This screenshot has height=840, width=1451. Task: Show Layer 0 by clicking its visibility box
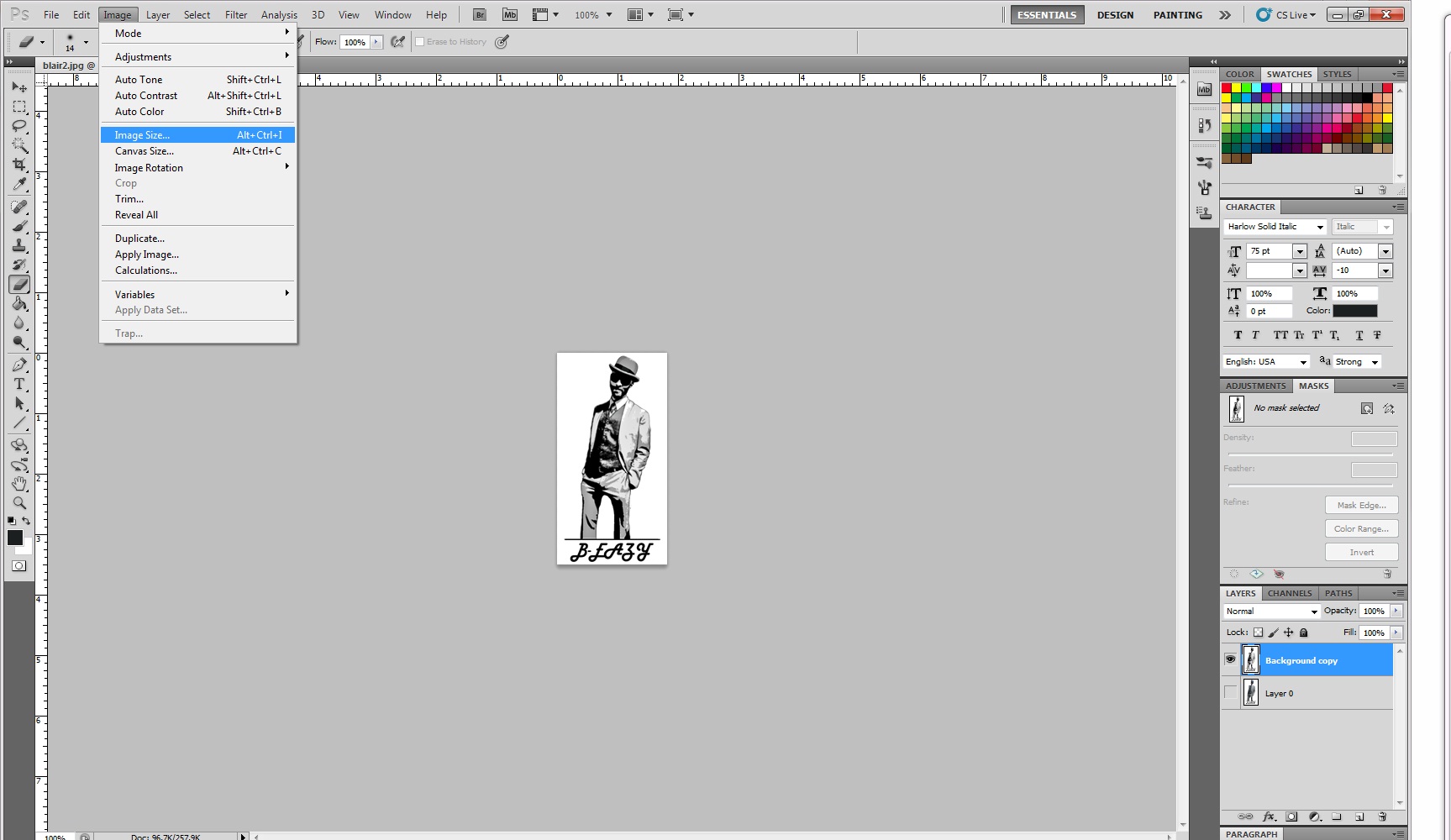(1230, 693)
